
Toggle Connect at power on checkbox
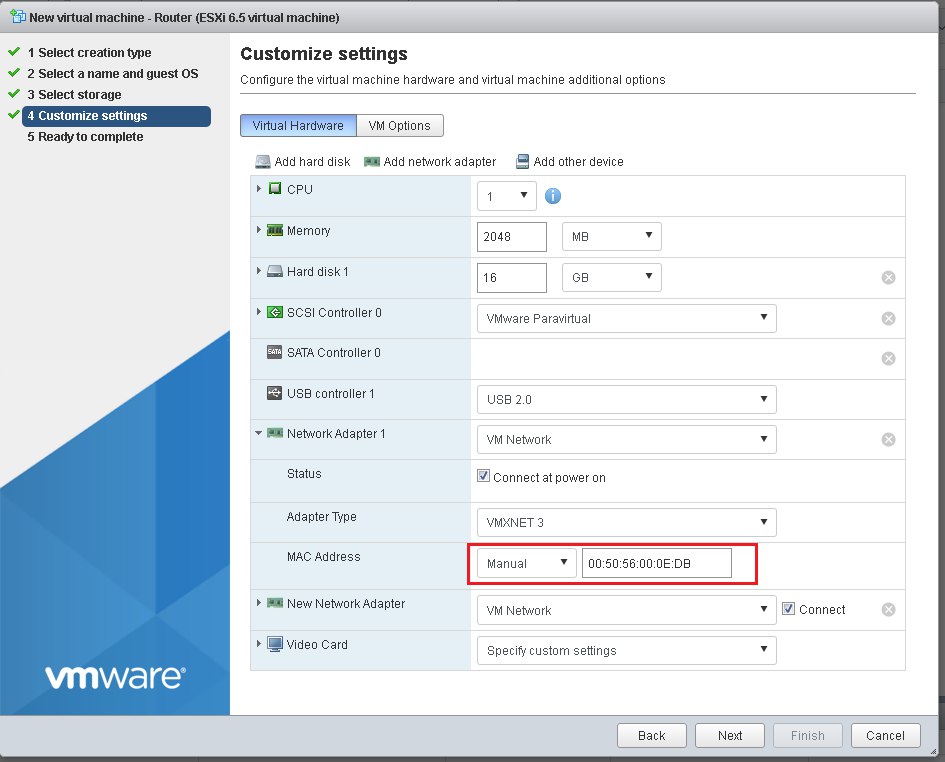[483, 476]
